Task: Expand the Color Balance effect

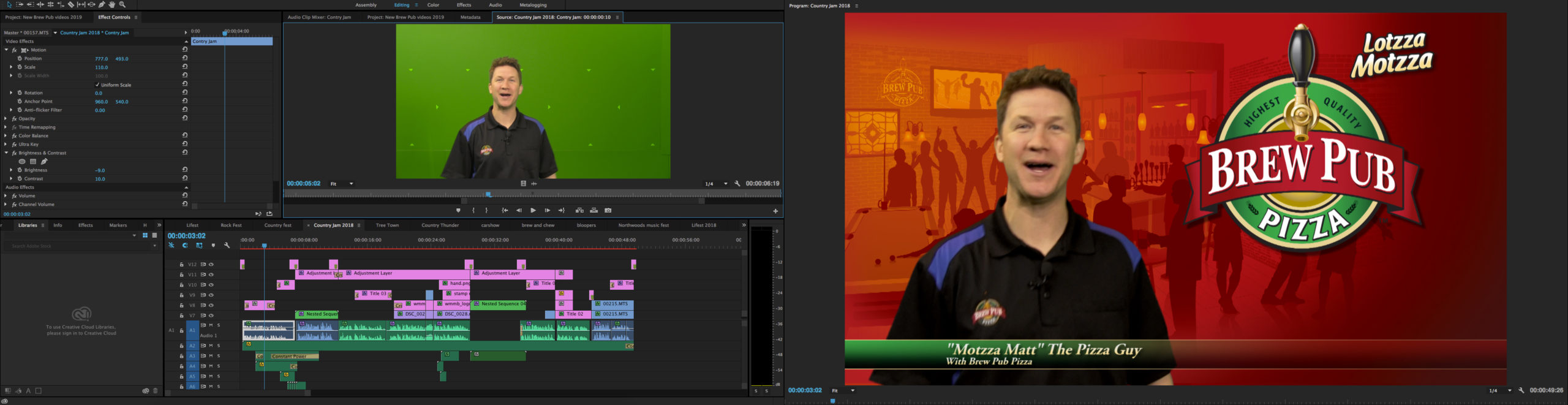Action: pyautogui.click(x=6, y=135)
